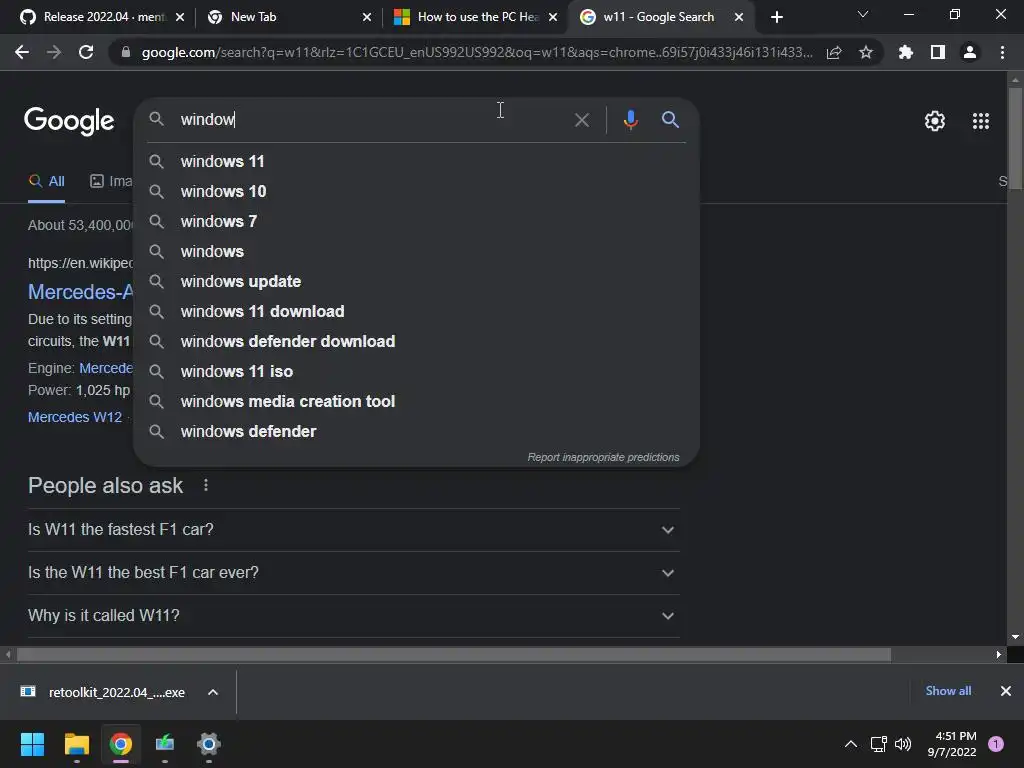Open the tab search chevron in title bar

863,14
